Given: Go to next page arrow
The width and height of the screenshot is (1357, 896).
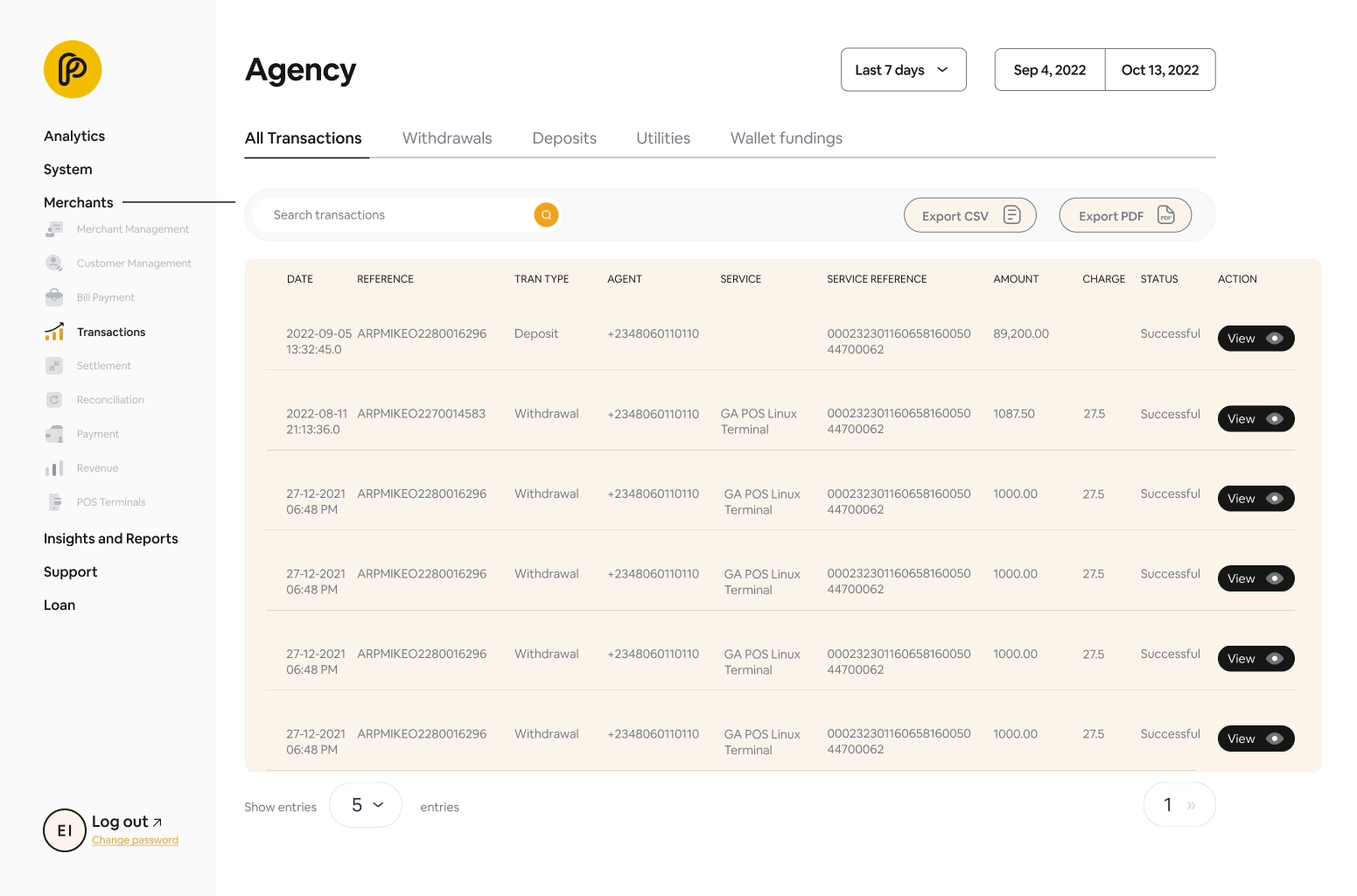Looking at the screenshot, I should pos(1191,805).
